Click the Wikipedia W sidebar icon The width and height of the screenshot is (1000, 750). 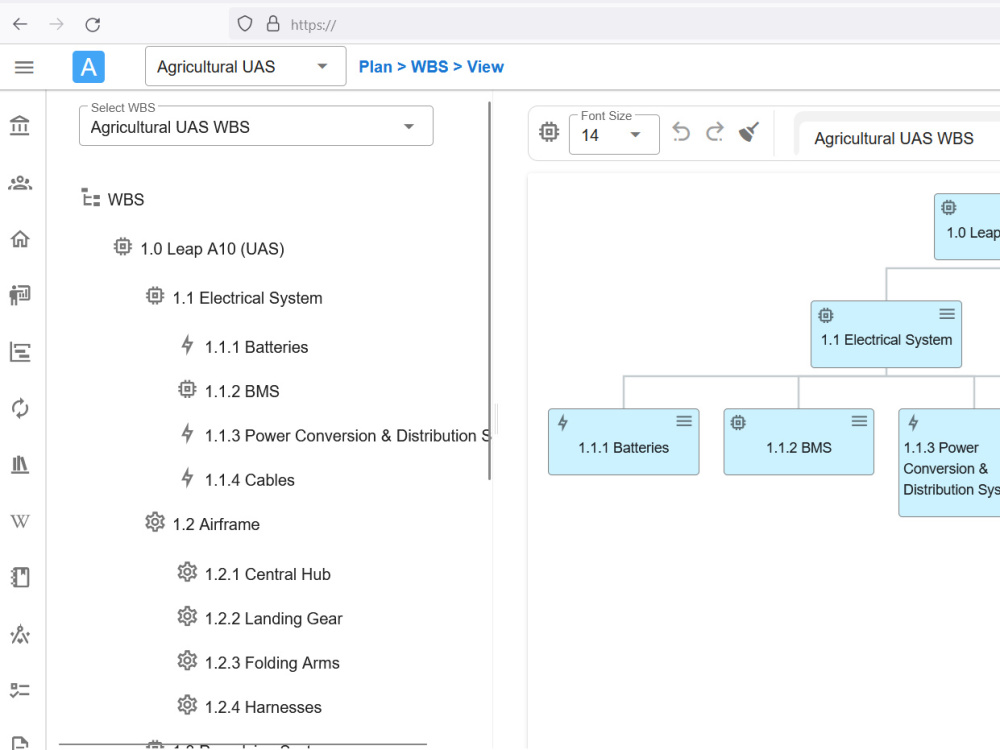(20, 522)
